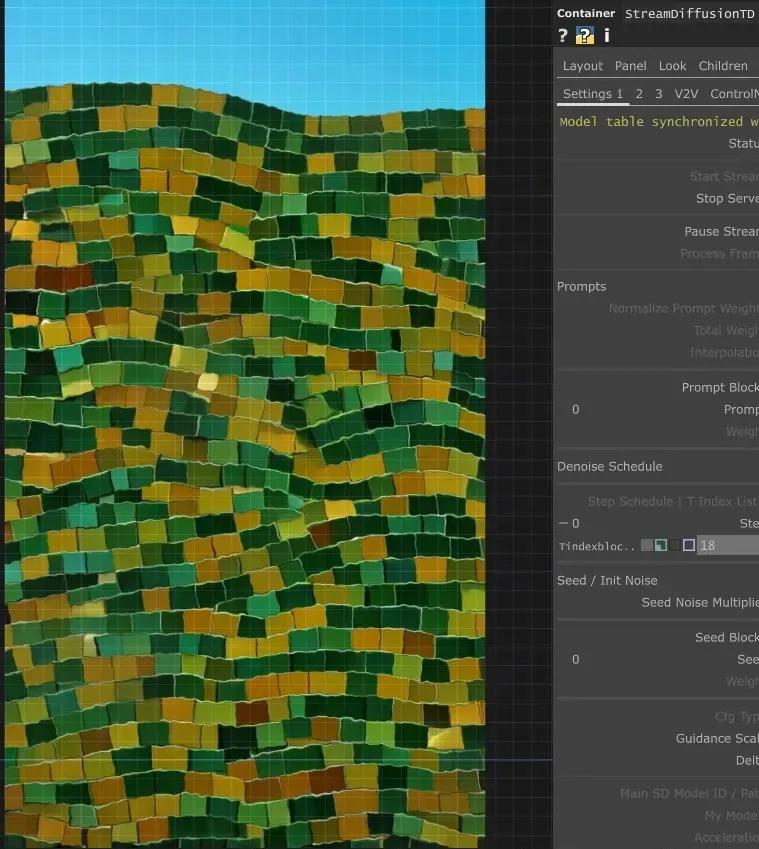Click the Pause Stream parameter label
The width and height of the screenshot is (759, 849).
pyautogui.click(x=721, y=232)
